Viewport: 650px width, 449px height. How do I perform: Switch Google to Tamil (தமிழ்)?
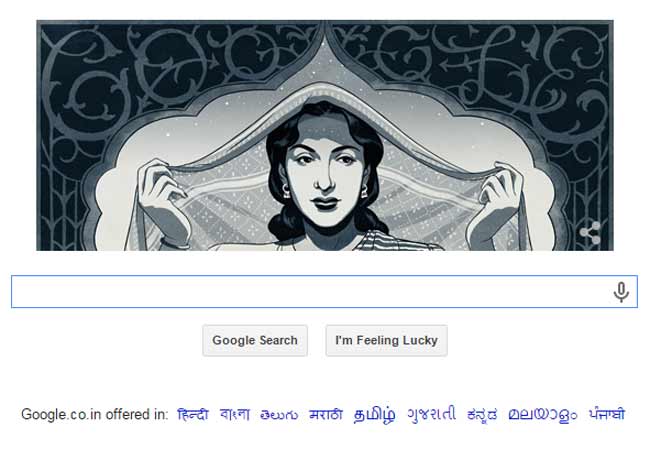tap(374, 415)
